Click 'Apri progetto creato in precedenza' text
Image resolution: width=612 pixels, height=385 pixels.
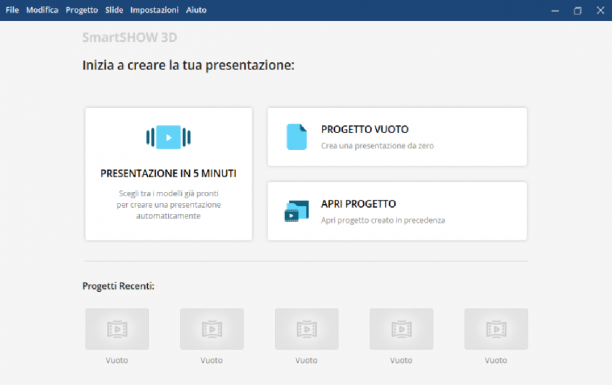click(383, 220)
